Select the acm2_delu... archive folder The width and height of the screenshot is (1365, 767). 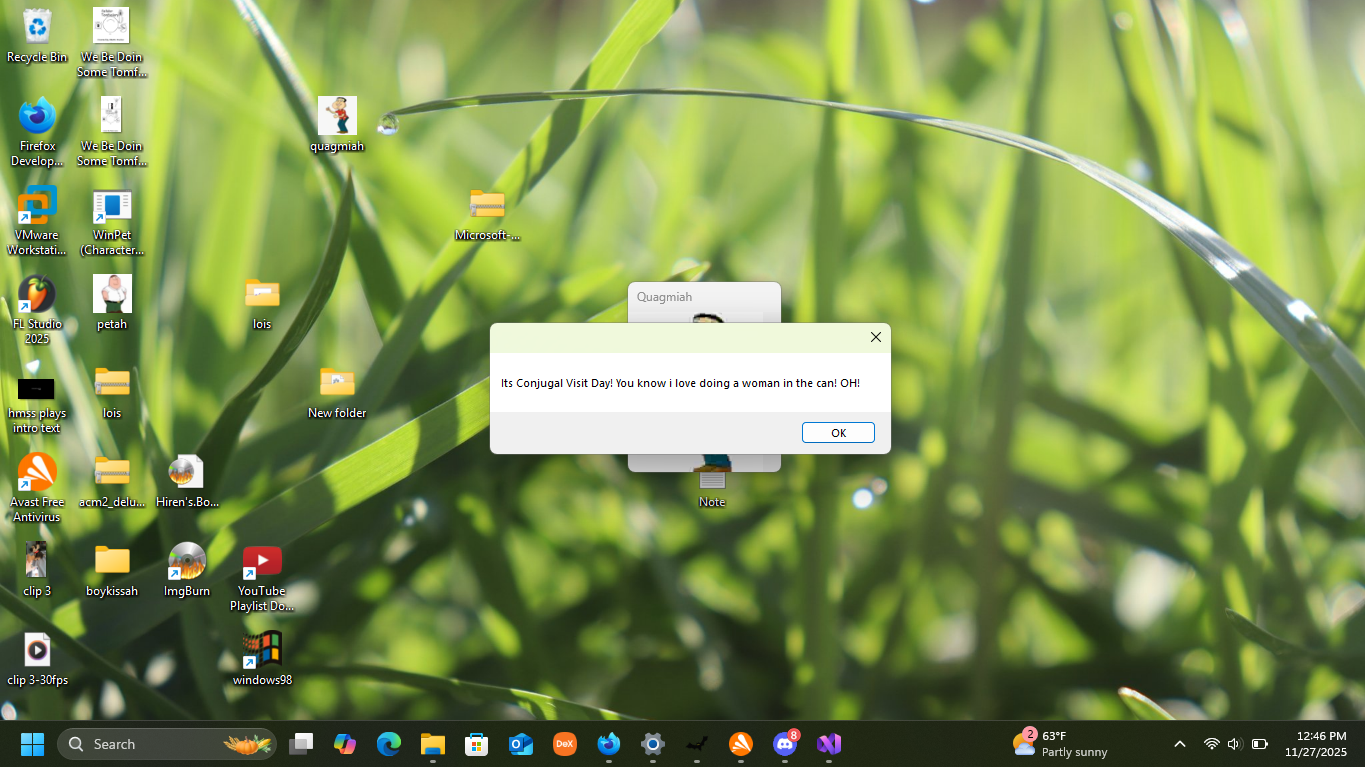pyautogui.click(x=112, y=480)
